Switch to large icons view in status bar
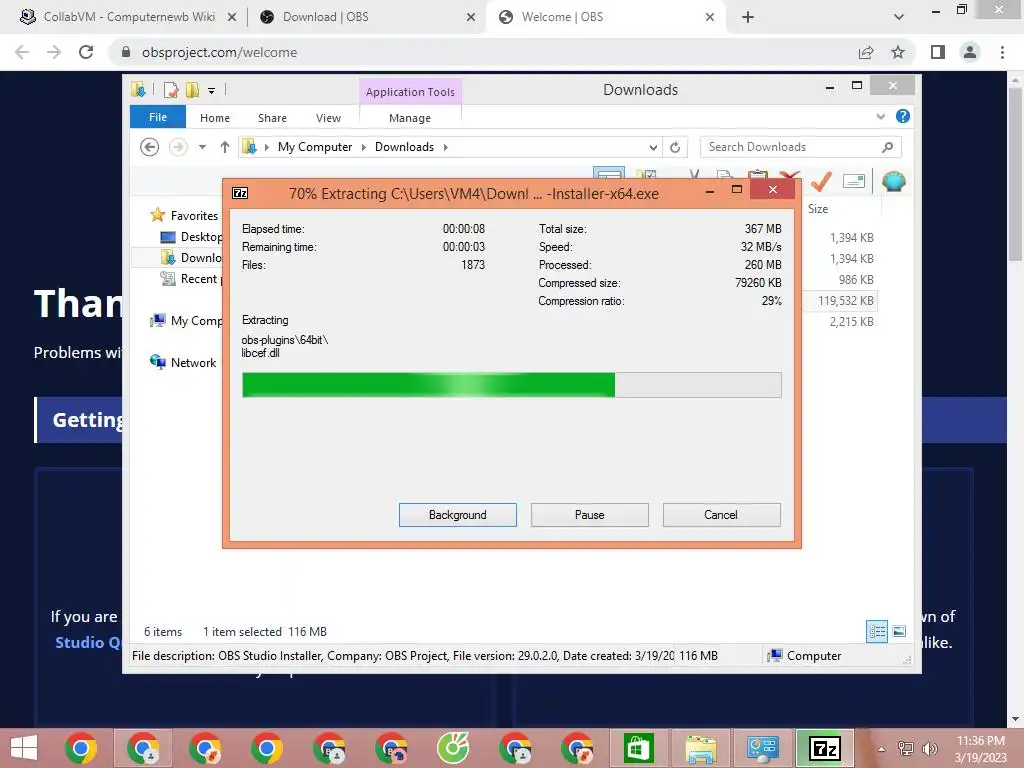 (899, 631)
